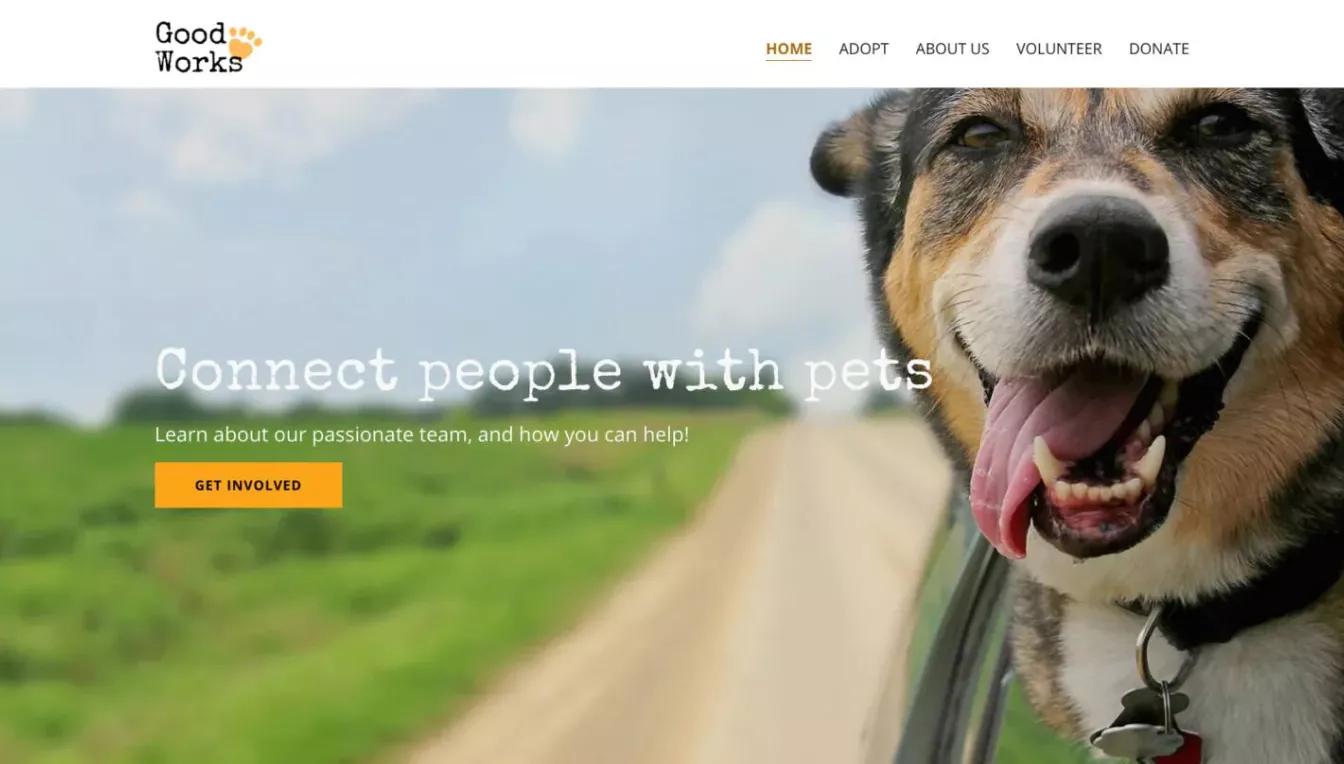Open the HOME navigation item
The height and width of the screenshot is (764, 1344).
coord(789,48)
